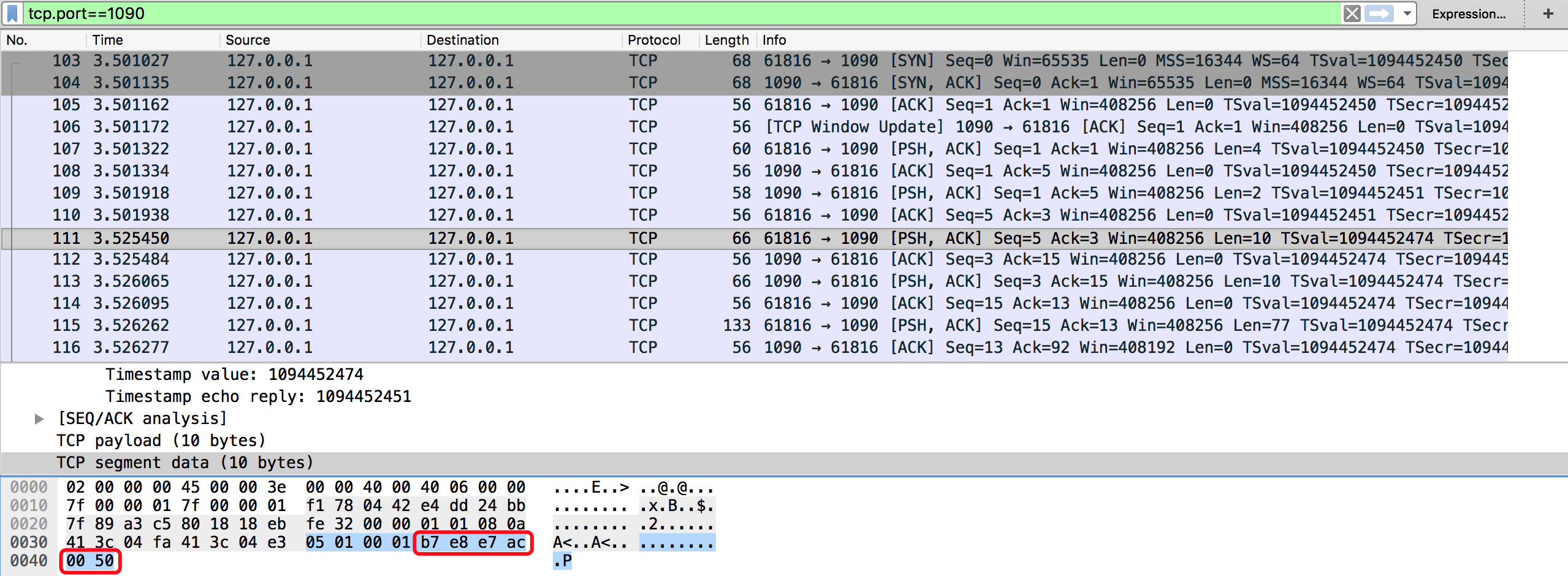Screen dimensions: 1568x576
Task: Select packet 106 TCP Window Update row
Action: point(754,127)
